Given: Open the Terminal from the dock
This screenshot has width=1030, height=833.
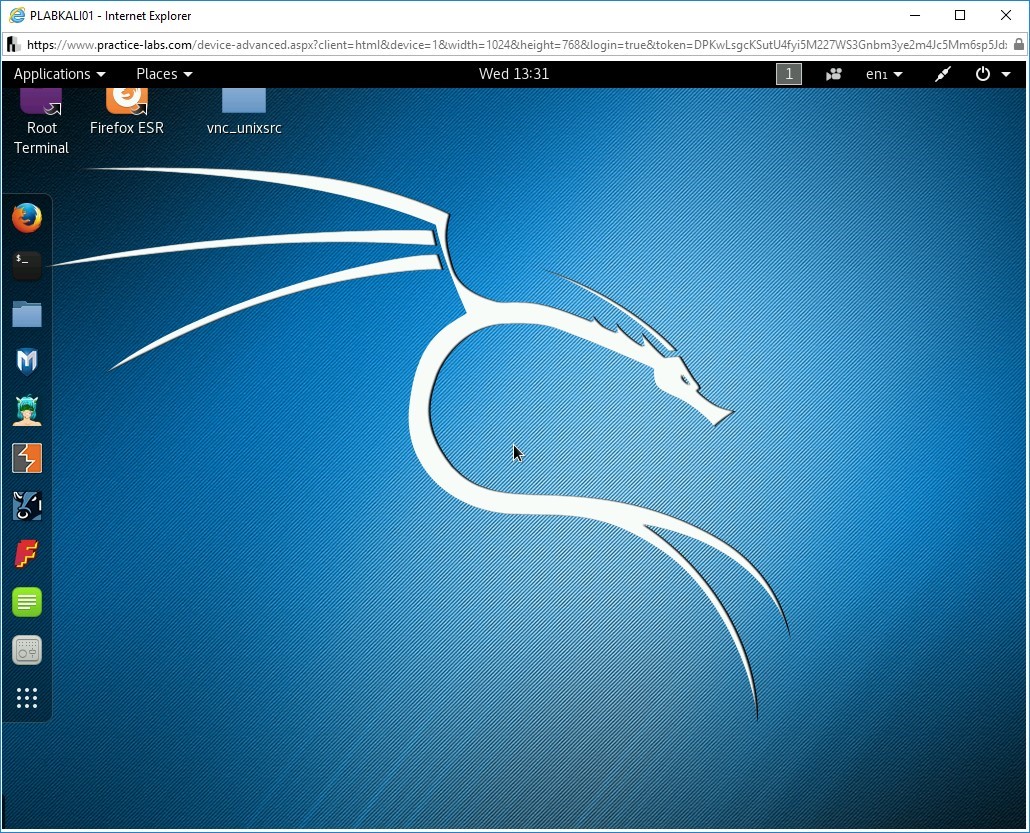Looking at the screenshot, I should pos(27,265).
